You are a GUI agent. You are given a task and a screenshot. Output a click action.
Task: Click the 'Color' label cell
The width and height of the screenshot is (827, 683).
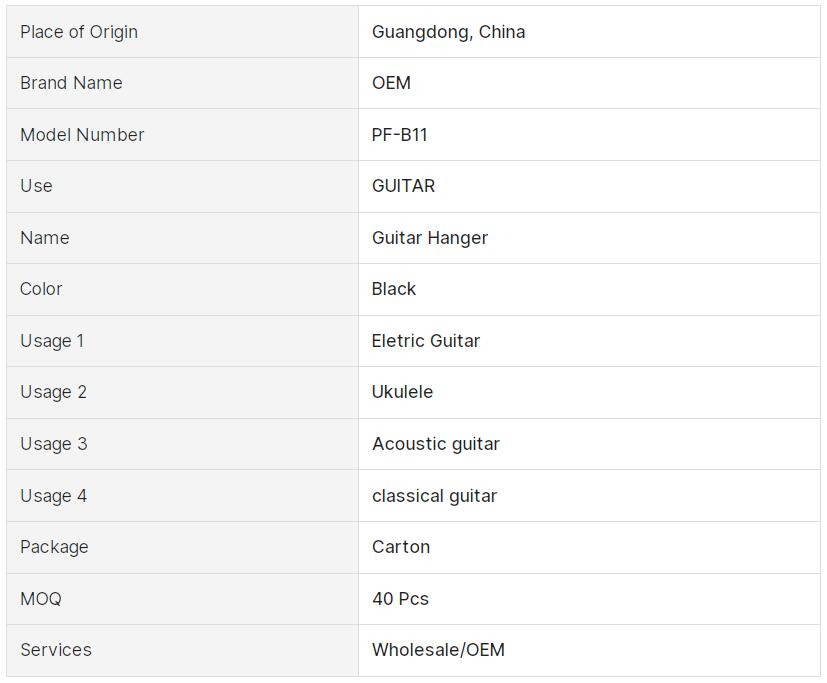41,289
